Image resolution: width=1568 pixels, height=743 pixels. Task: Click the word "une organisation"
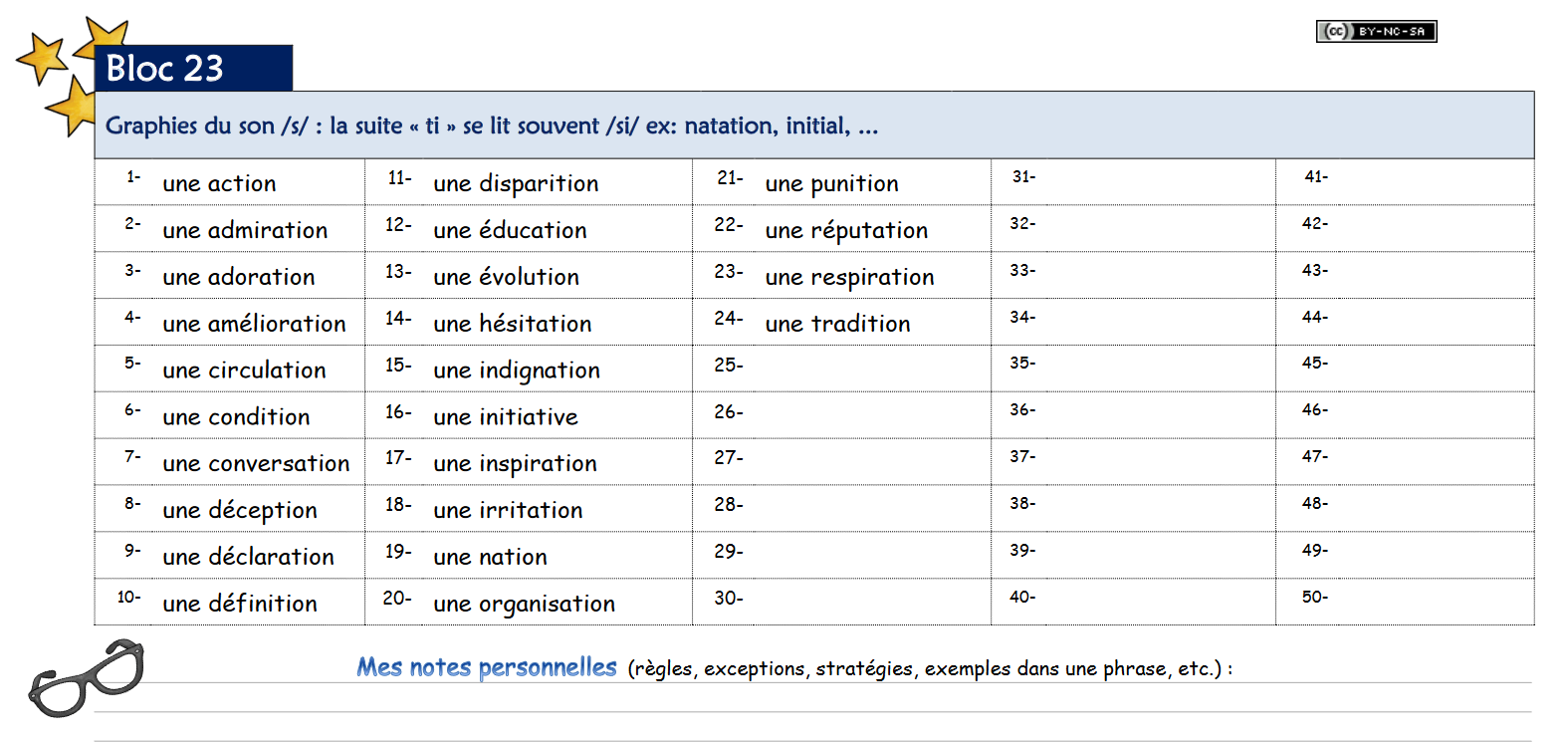coord(524,604)
